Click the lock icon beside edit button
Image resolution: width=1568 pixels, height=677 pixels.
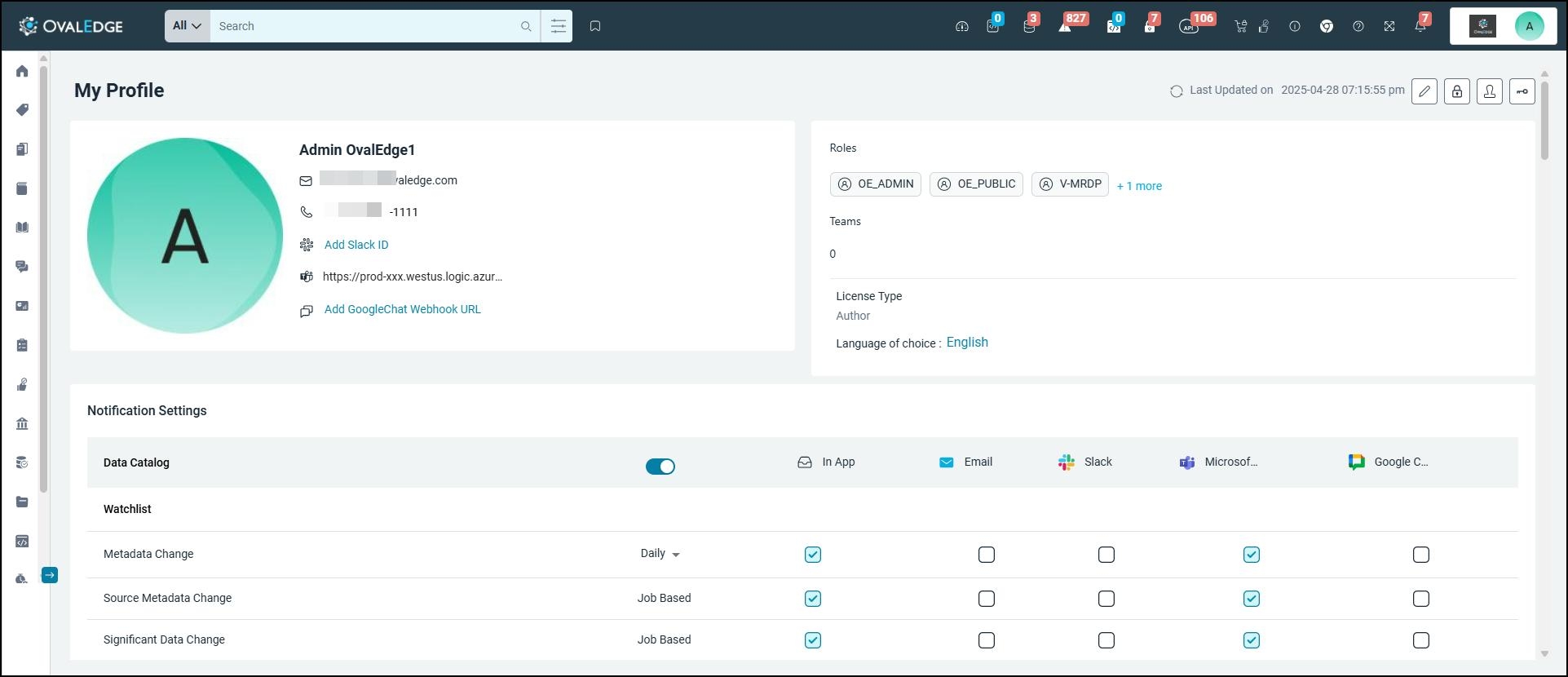(1457, 91)
